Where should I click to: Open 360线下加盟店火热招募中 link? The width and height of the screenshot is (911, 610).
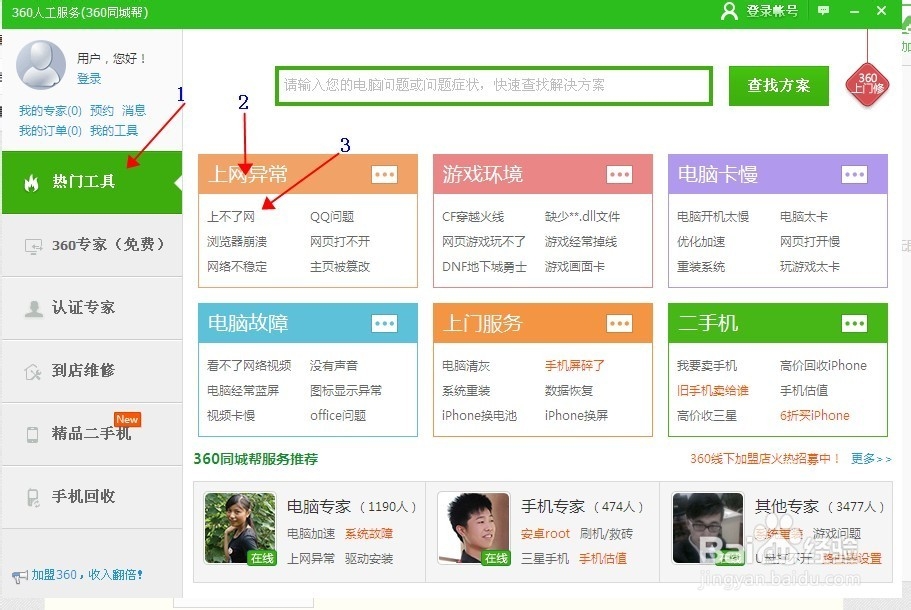(765, 459)
